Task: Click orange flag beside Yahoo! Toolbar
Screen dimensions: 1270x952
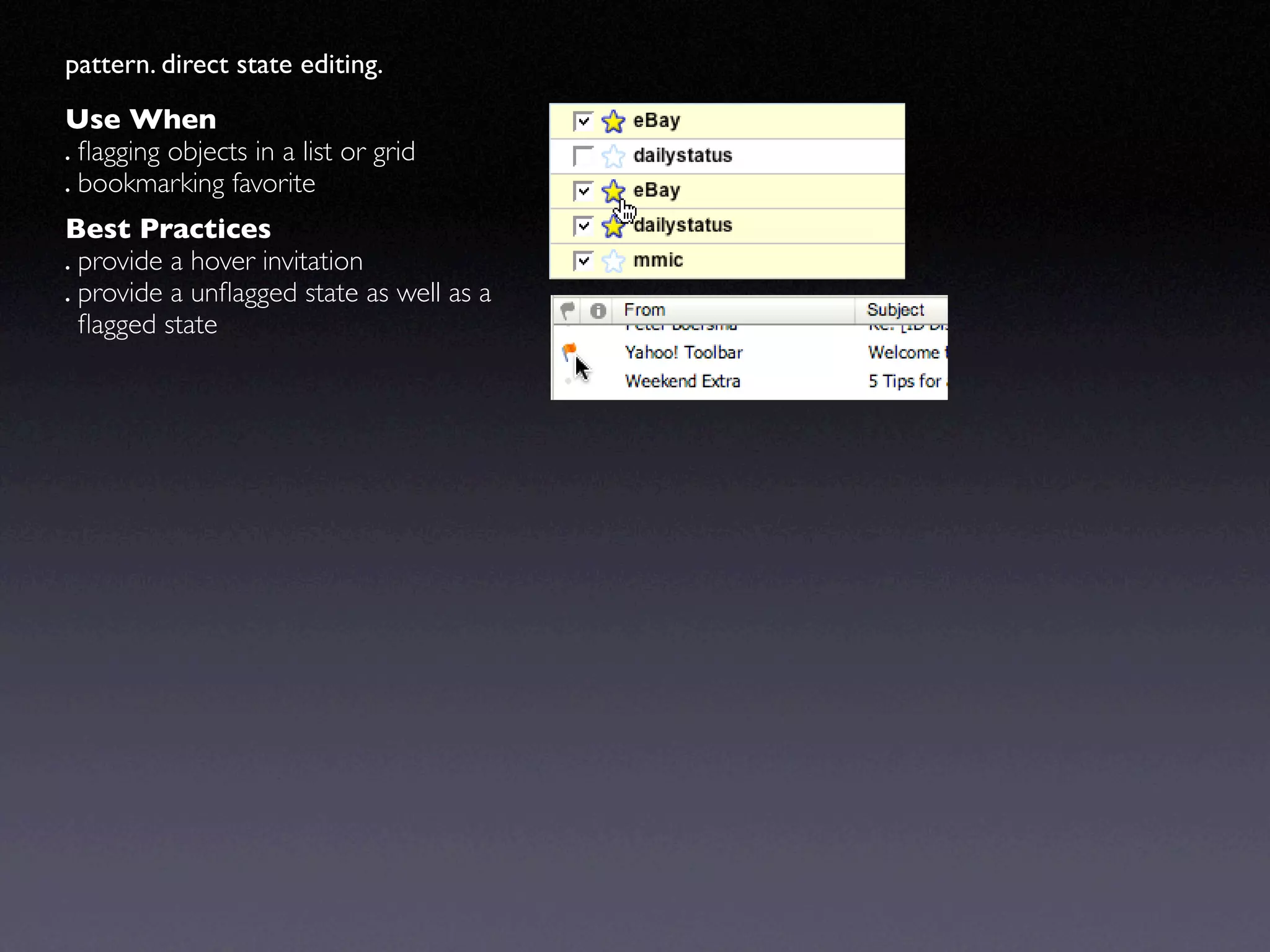Action: click(x=569, y=352)
